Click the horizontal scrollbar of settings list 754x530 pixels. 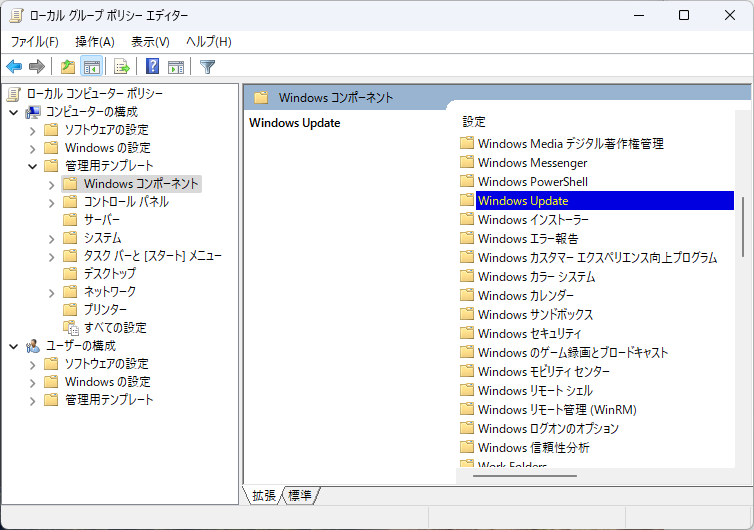tap(525, 476)
